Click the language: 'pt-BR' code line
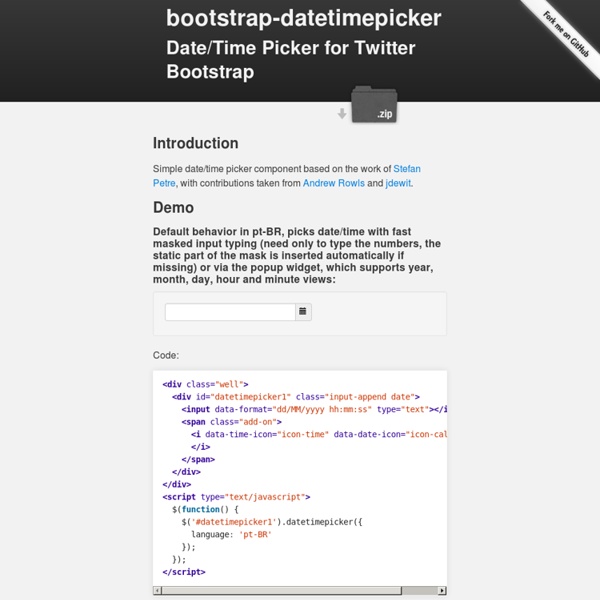Viewport: 600px width, 600px height. 232,534
